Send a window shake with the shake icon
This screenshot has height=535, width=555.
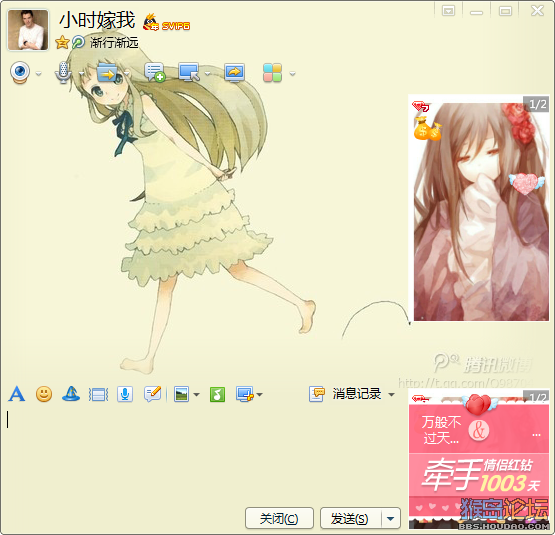[x=98, y=394]
